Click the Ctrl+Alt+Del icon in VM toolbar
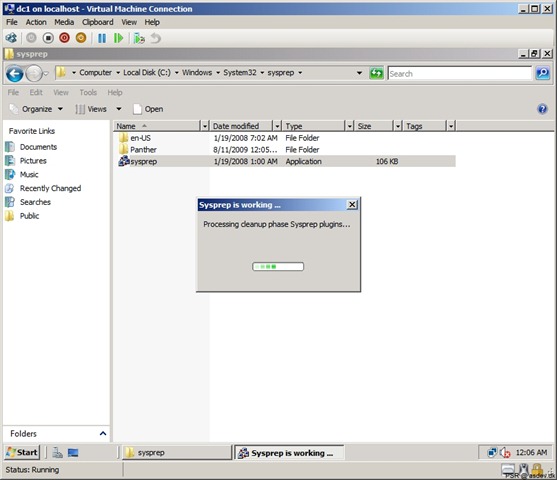 click(11, 38)
